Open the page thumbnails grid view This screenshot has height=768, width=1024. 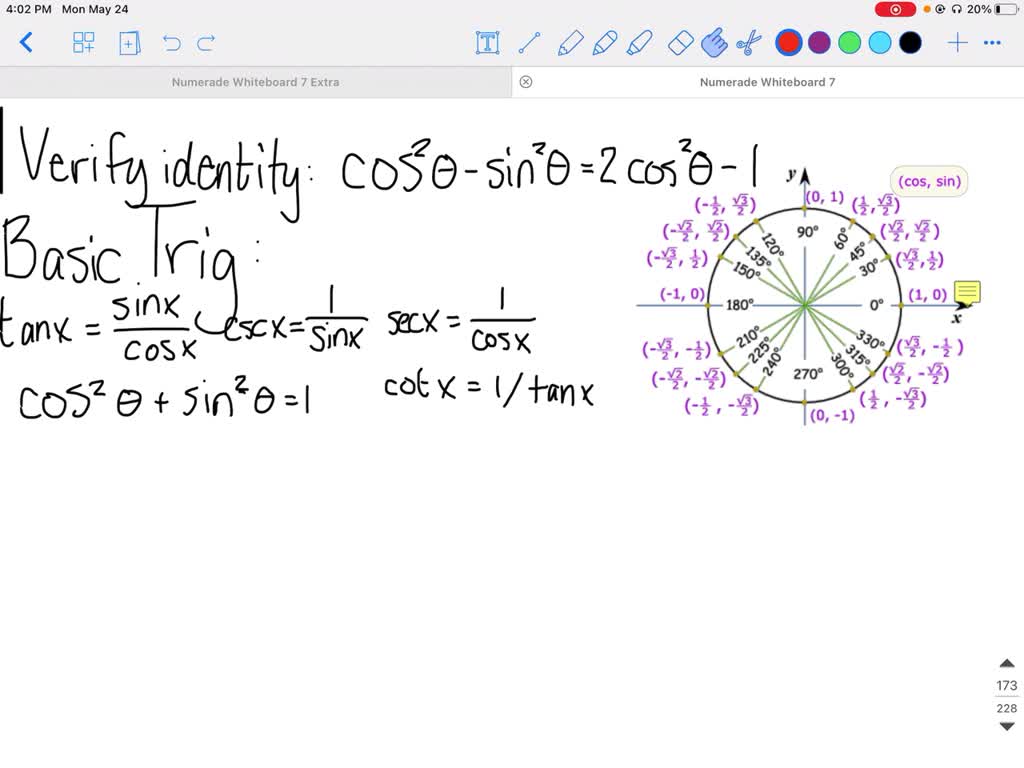coord(84,42)
